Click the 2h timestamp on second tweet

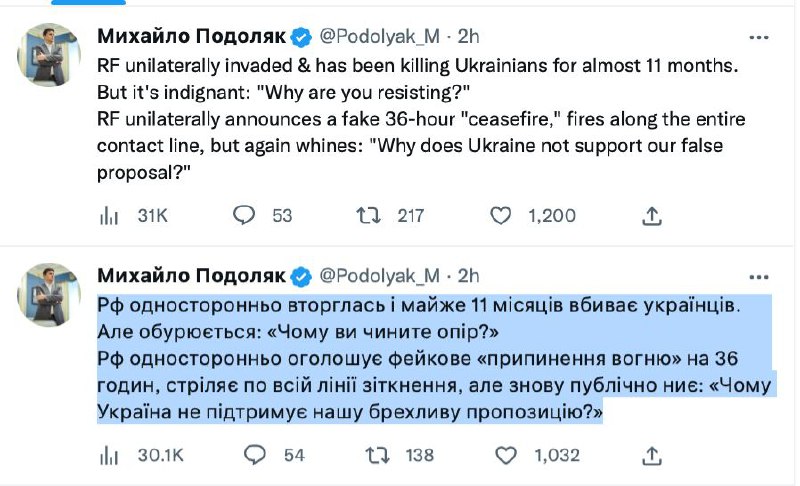pos(468,276)
